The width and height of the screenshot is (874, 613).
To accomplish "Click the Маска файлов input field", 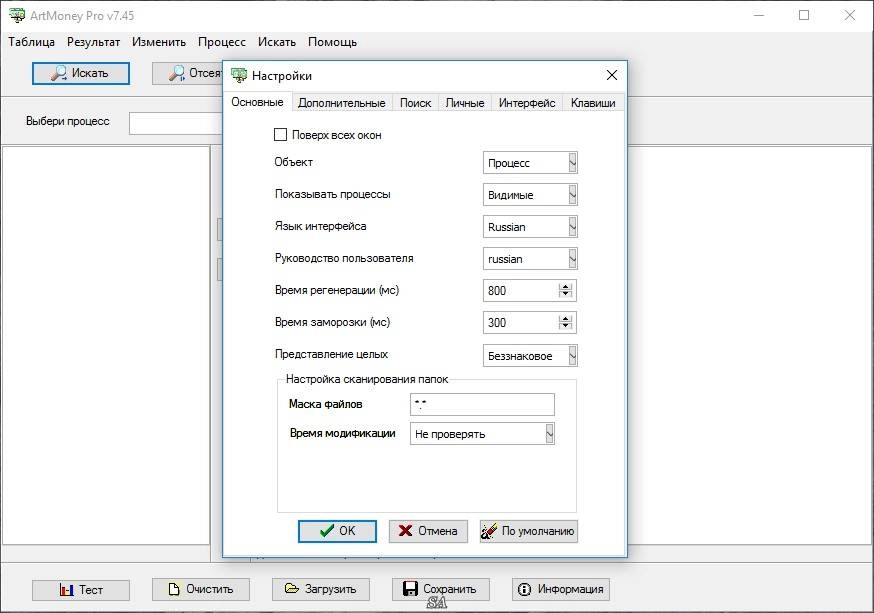I will (x=482, y=404).
